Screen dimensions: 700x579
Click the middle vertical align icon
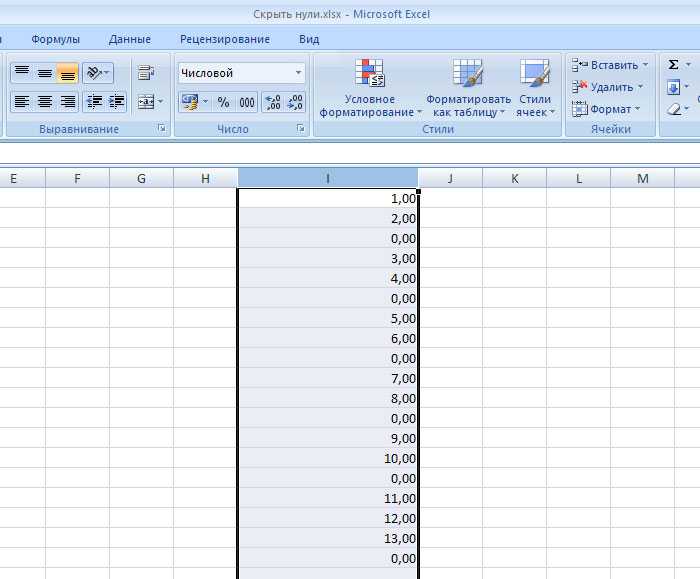[x=45, y=72]
